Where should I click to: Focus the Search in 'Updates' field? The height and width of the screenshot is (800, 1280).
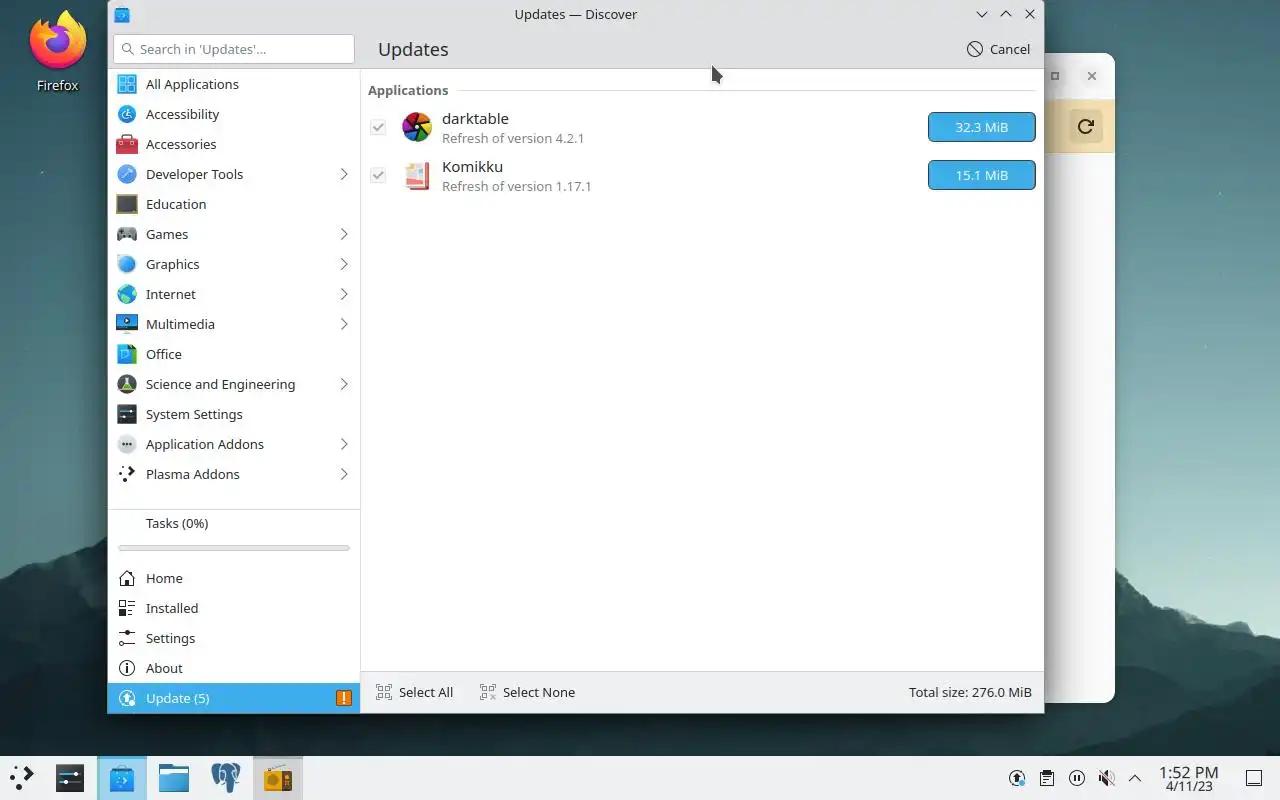[x=234, y=49]
